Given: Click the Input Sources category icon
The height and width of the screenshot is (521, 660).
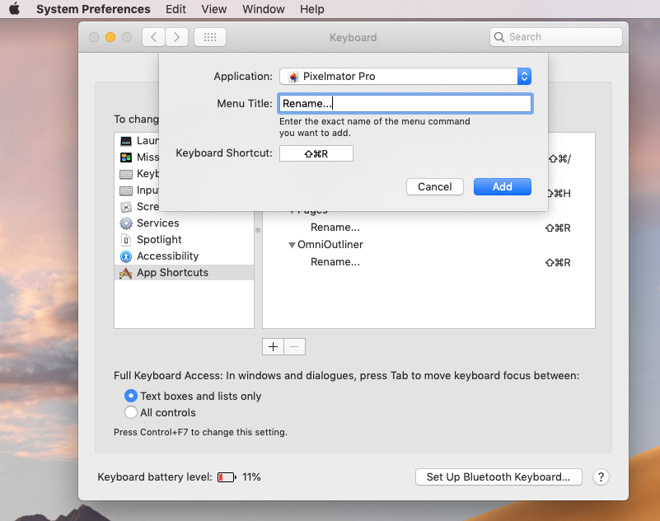Looking at the screenshot, I should pyautogui.click(x=126, y=191).
